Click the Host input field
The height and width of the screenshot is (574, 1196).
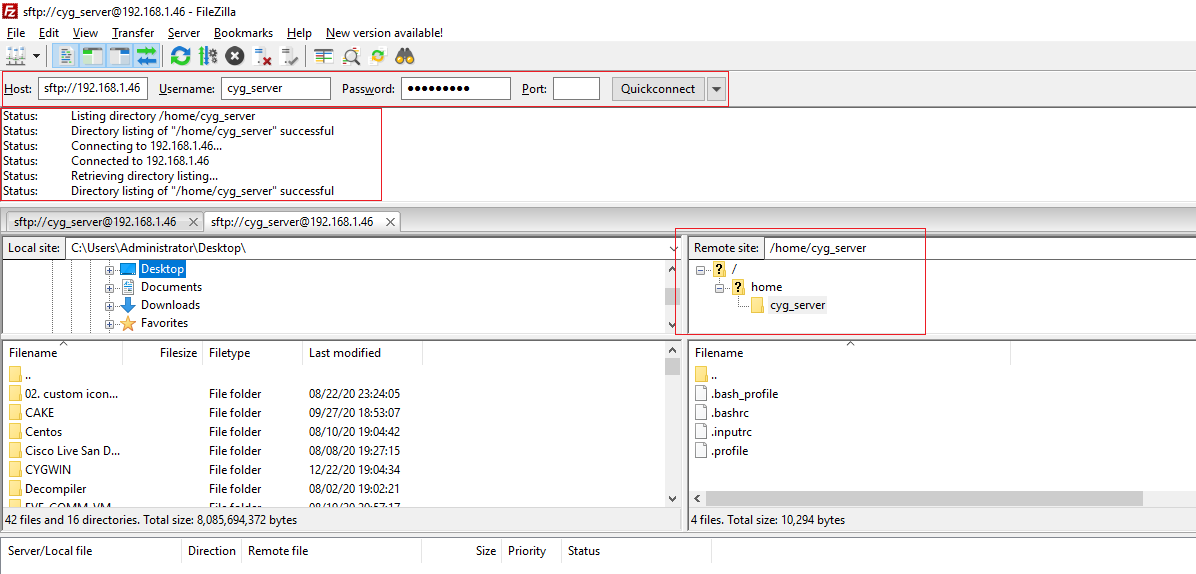point(92,88)
